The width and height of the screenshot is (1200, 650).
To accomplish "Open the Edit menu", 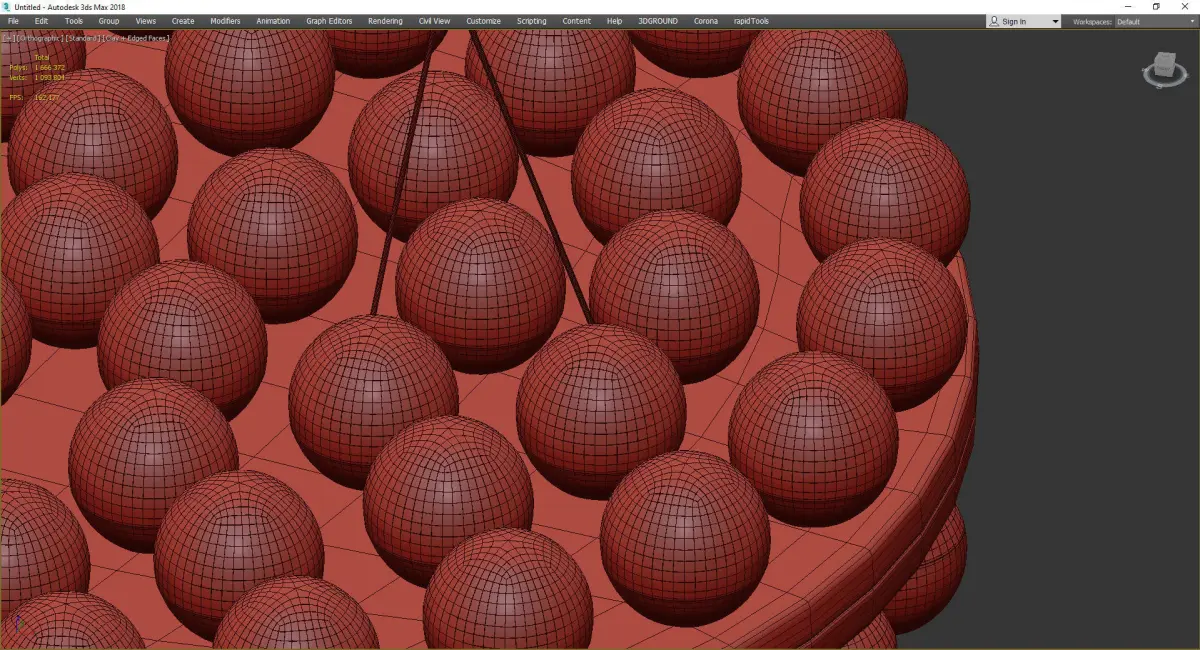I will point(41,21).
